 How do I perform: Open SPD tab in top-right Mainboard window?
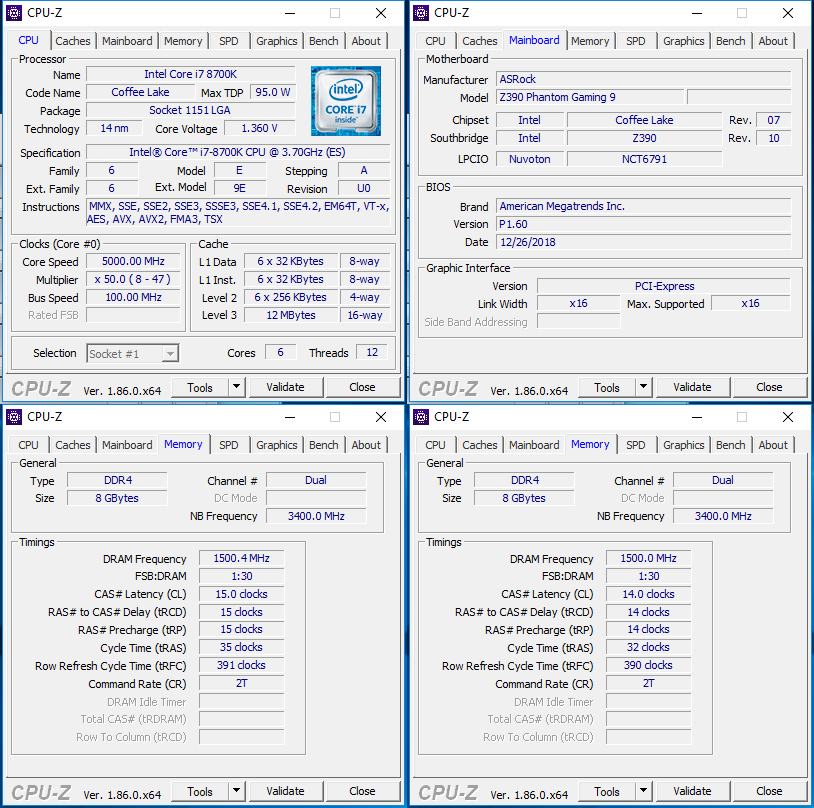pos(635,41)
